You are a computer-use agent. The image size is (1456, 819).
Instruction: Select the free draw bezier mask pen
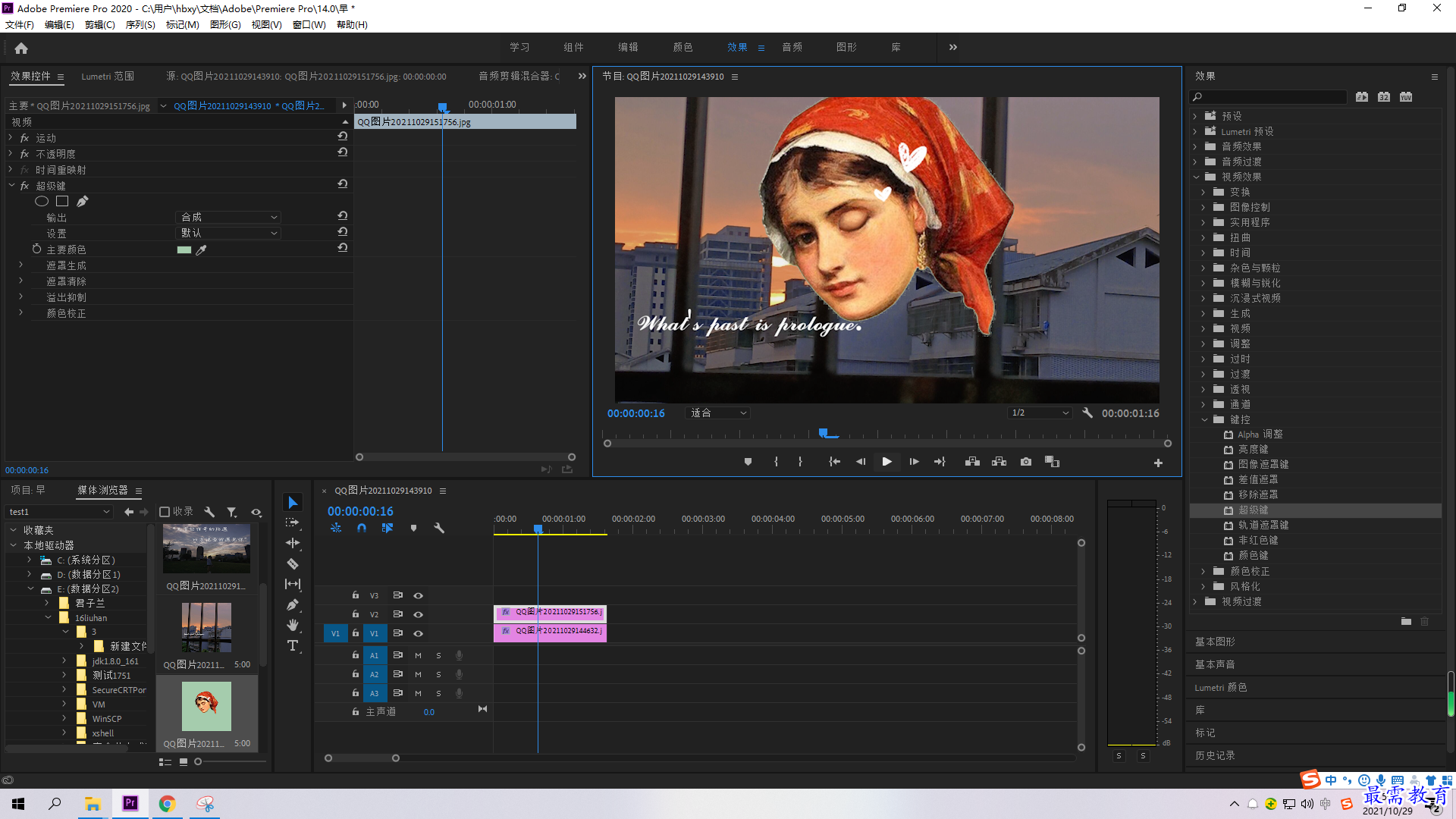pos(83,201)
